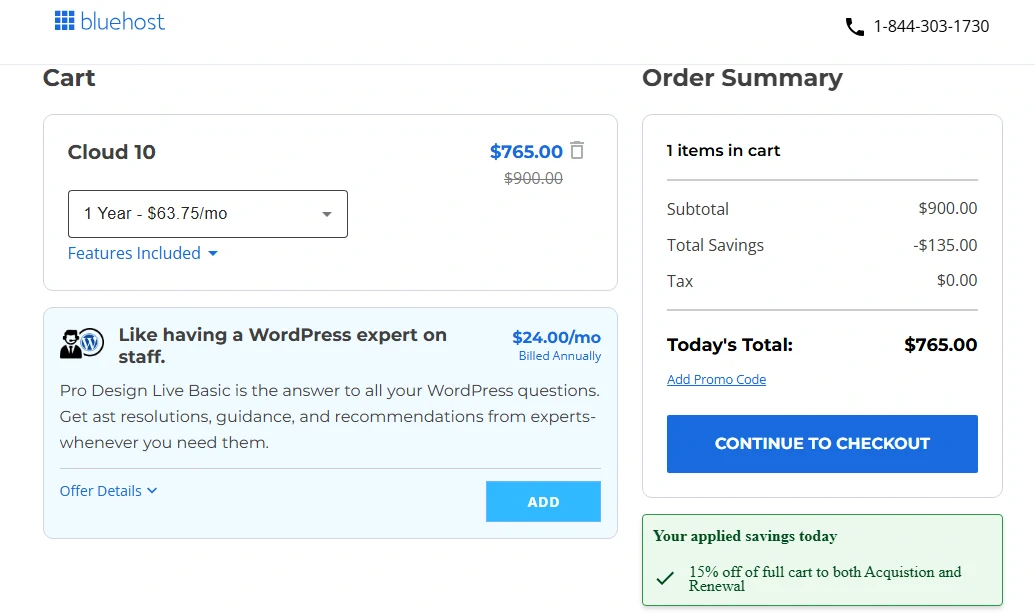Click the Subtotal label

[698, 209]
